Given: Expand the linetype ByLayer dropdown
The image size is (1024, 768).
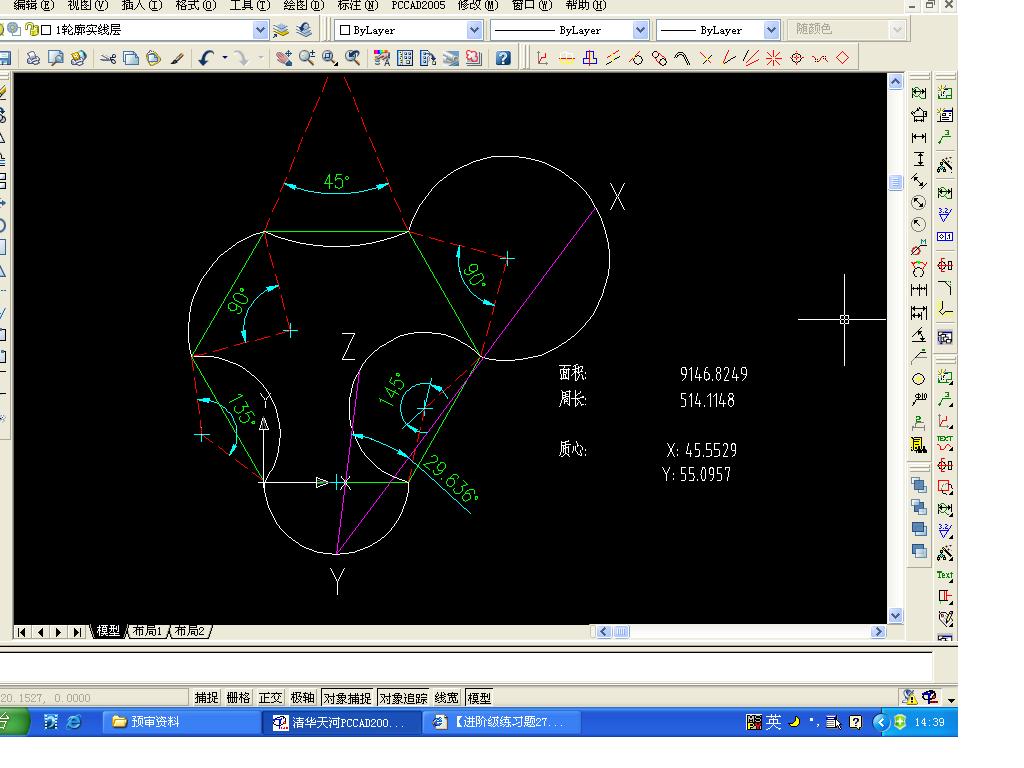Looking at the screenshot, I should click(x=640, y=30).
